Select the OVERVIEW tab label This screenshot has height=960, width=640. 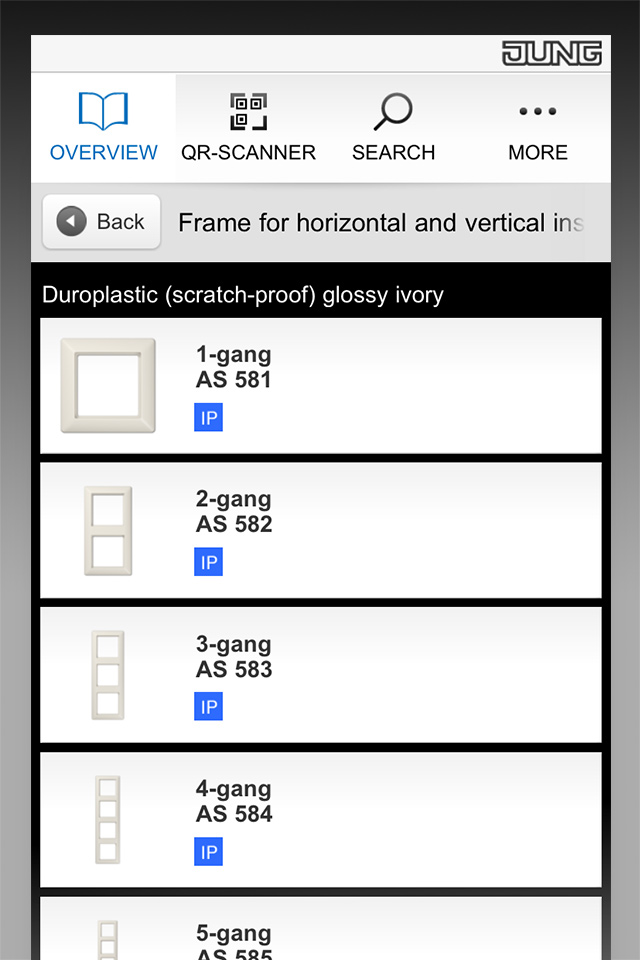[104, 152]
